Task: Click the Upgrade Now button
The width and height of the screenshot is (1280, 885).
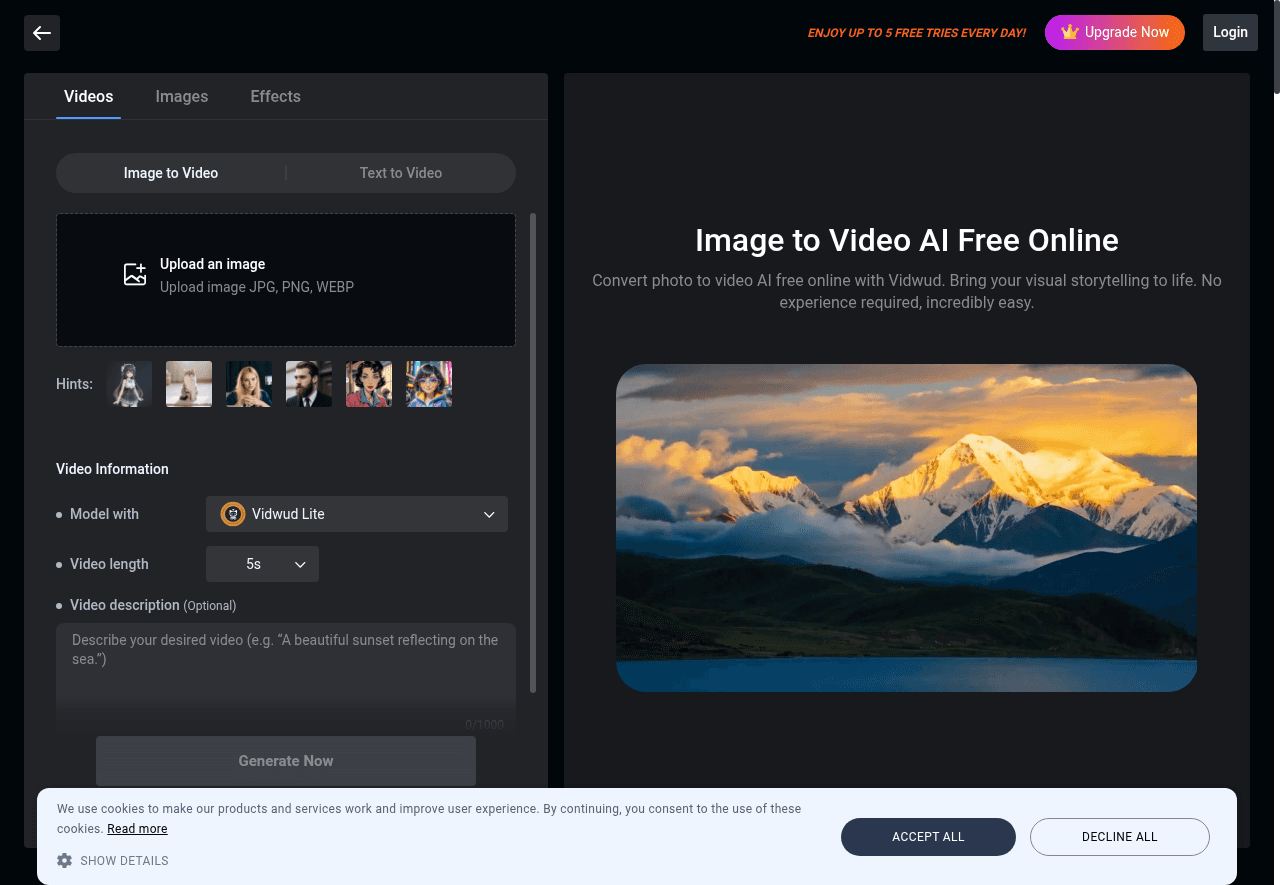Action: [x=1114, y=32]
